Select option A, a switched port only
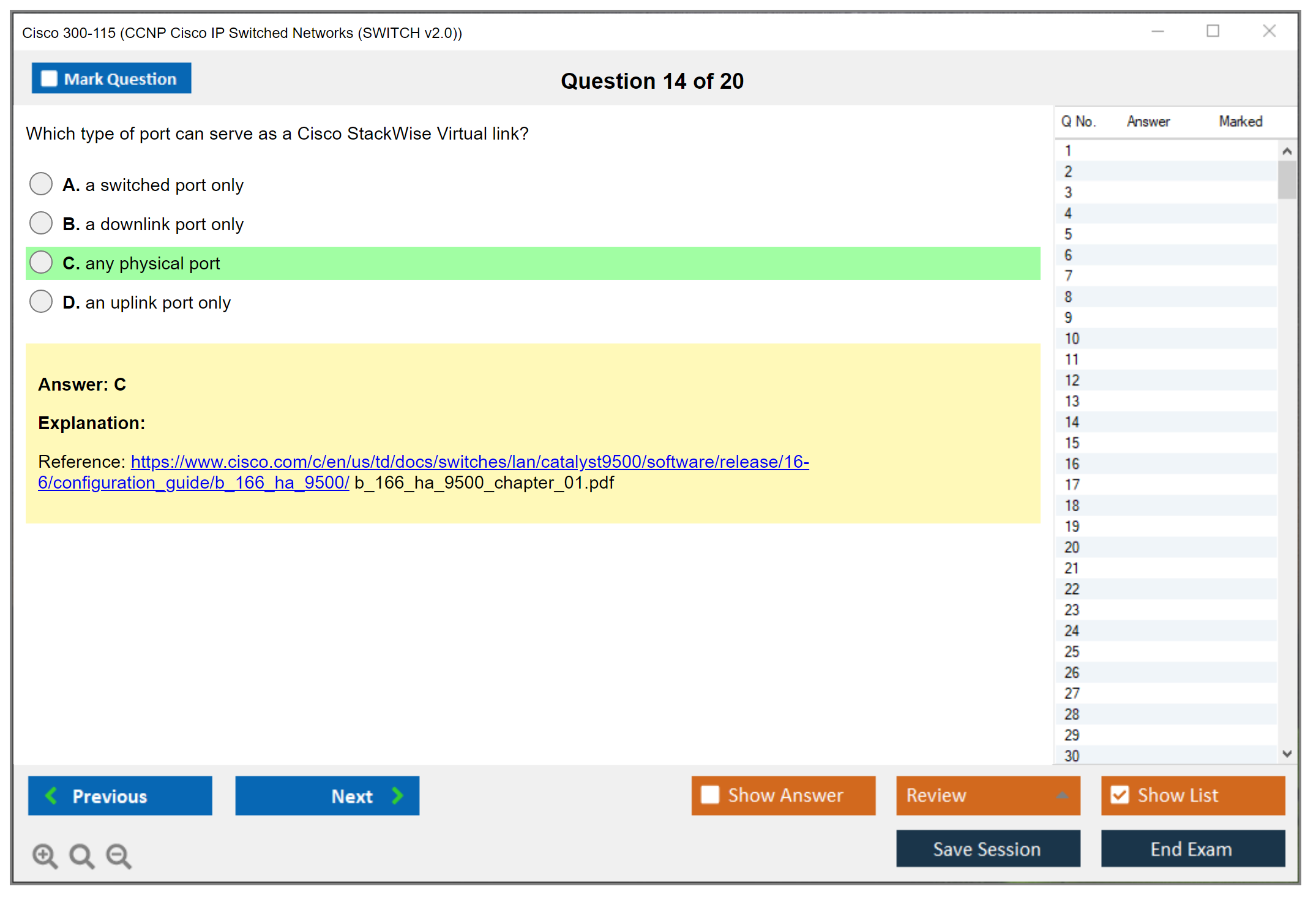The height and width of the screenshot is (900, 1316). pyautogui.click(x=41, y=184)
